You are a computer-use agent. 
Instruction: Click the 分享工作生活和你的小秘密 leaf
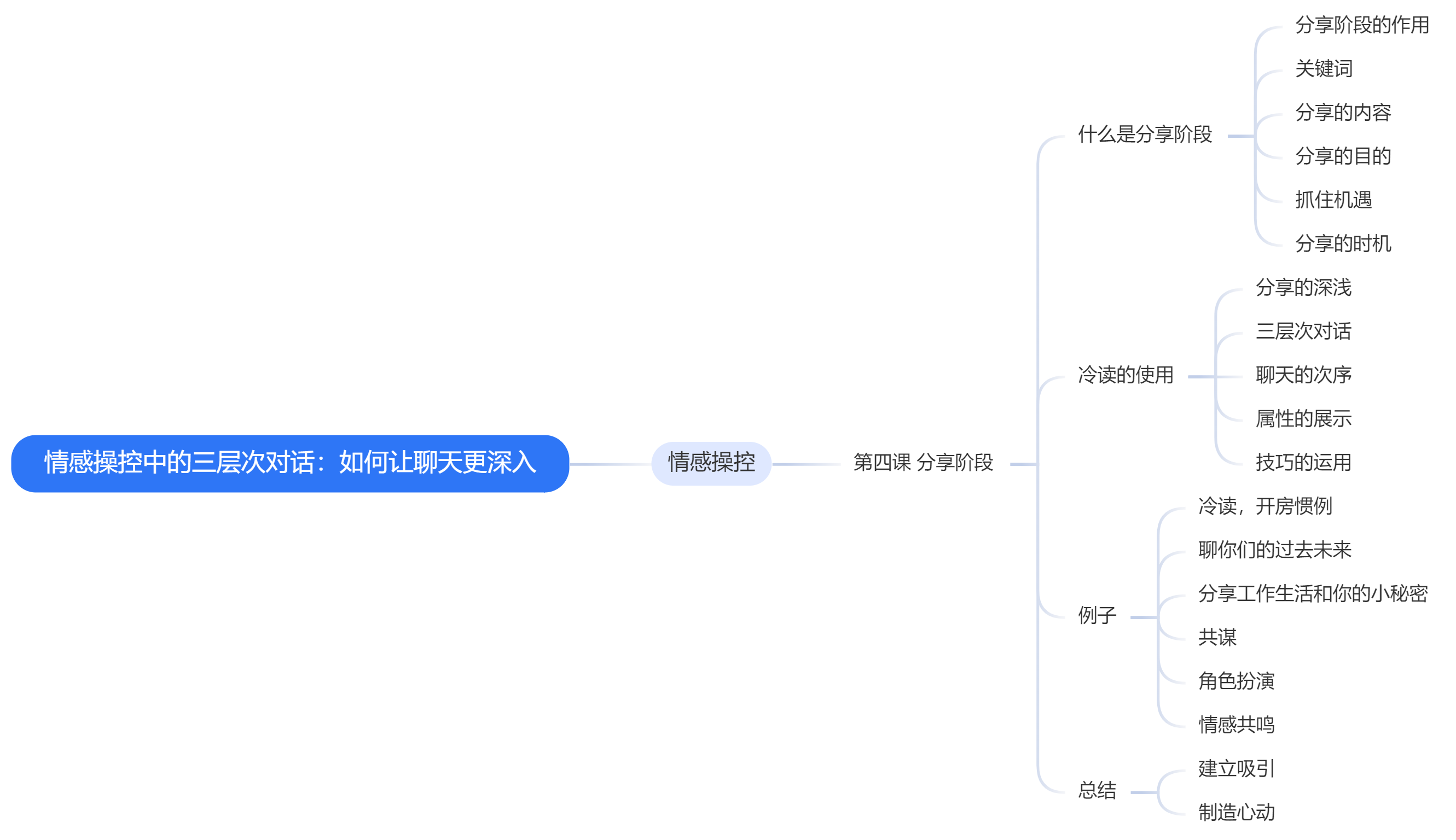click(x=1313, y=594)
